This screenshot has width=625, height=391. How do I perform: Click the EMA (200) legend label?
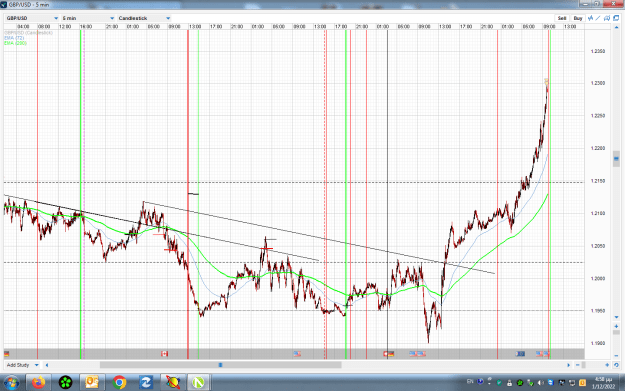coord(15,43)
